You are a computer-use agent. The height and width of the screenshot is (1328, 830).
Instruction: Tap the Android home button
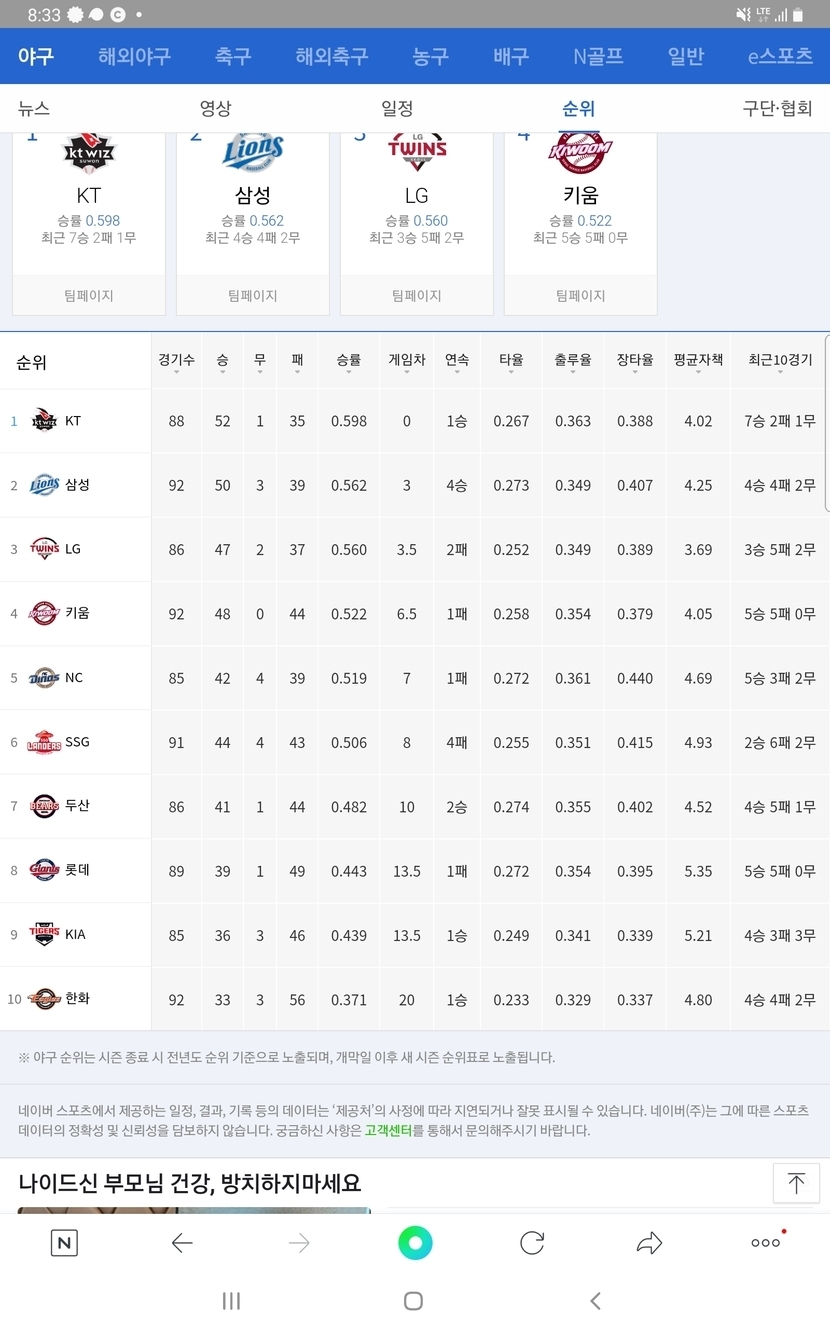pyautogui.click(x=413, y=1301)
